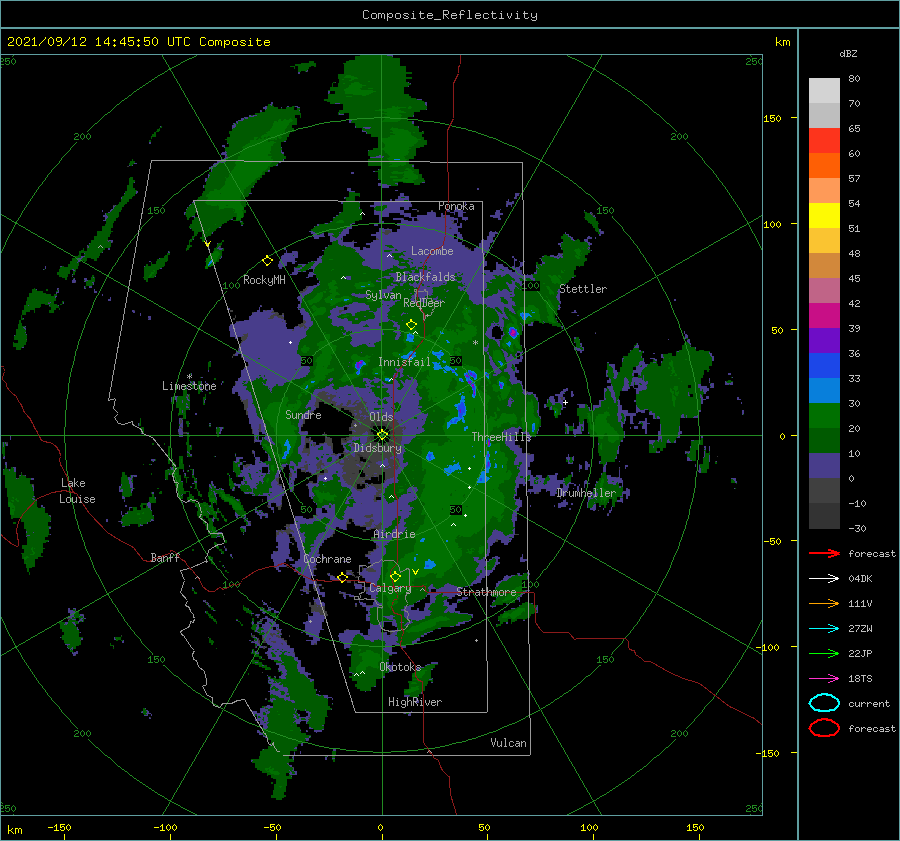
Task: Select the dark orange 57-60 dBZ swatch
Action: pyautogui.click(x=824, y=166)
